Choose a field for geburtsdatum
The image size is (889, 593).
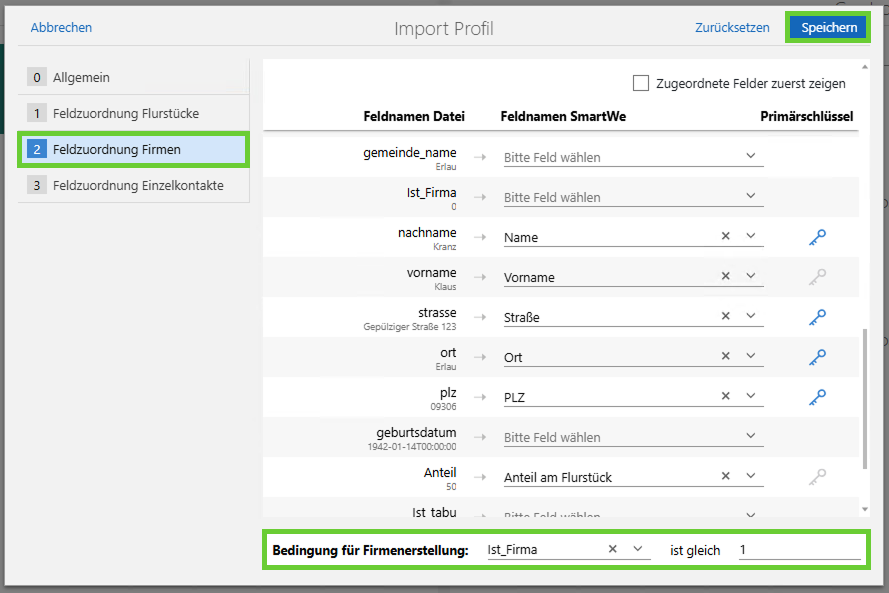coord(750,436)
